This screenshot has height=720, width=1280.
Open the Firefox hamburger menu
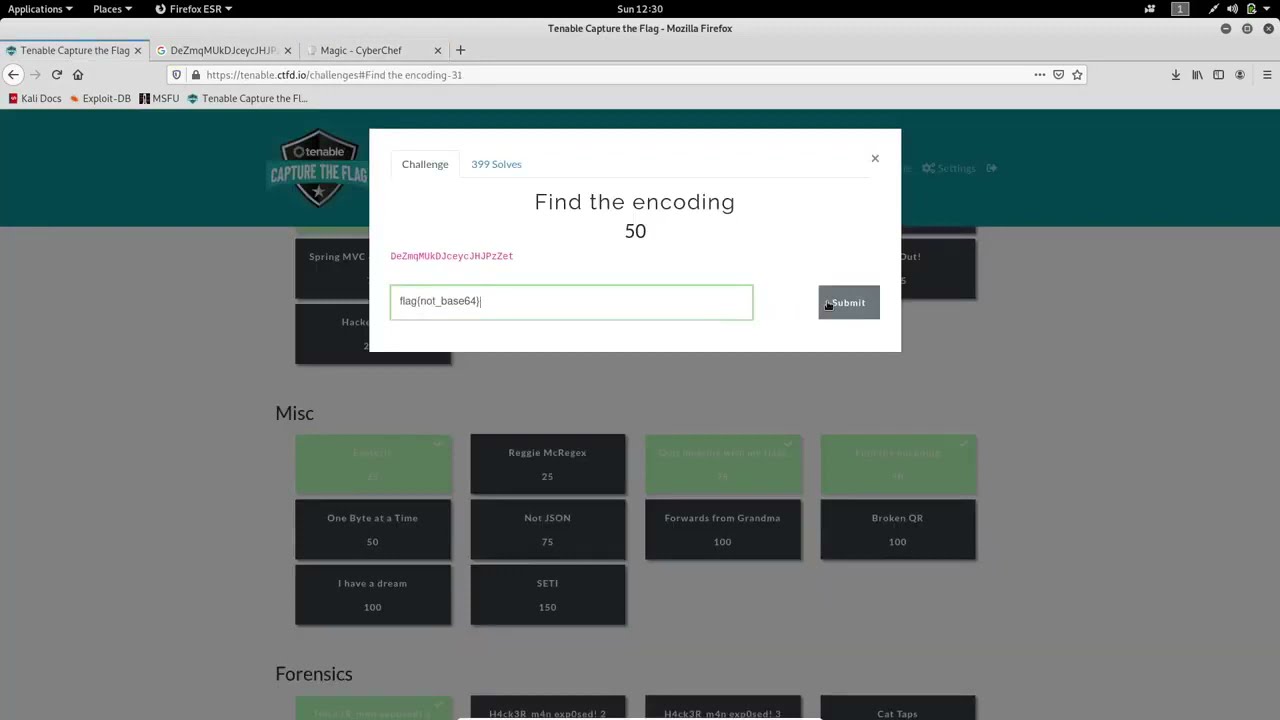point(1267,75)
